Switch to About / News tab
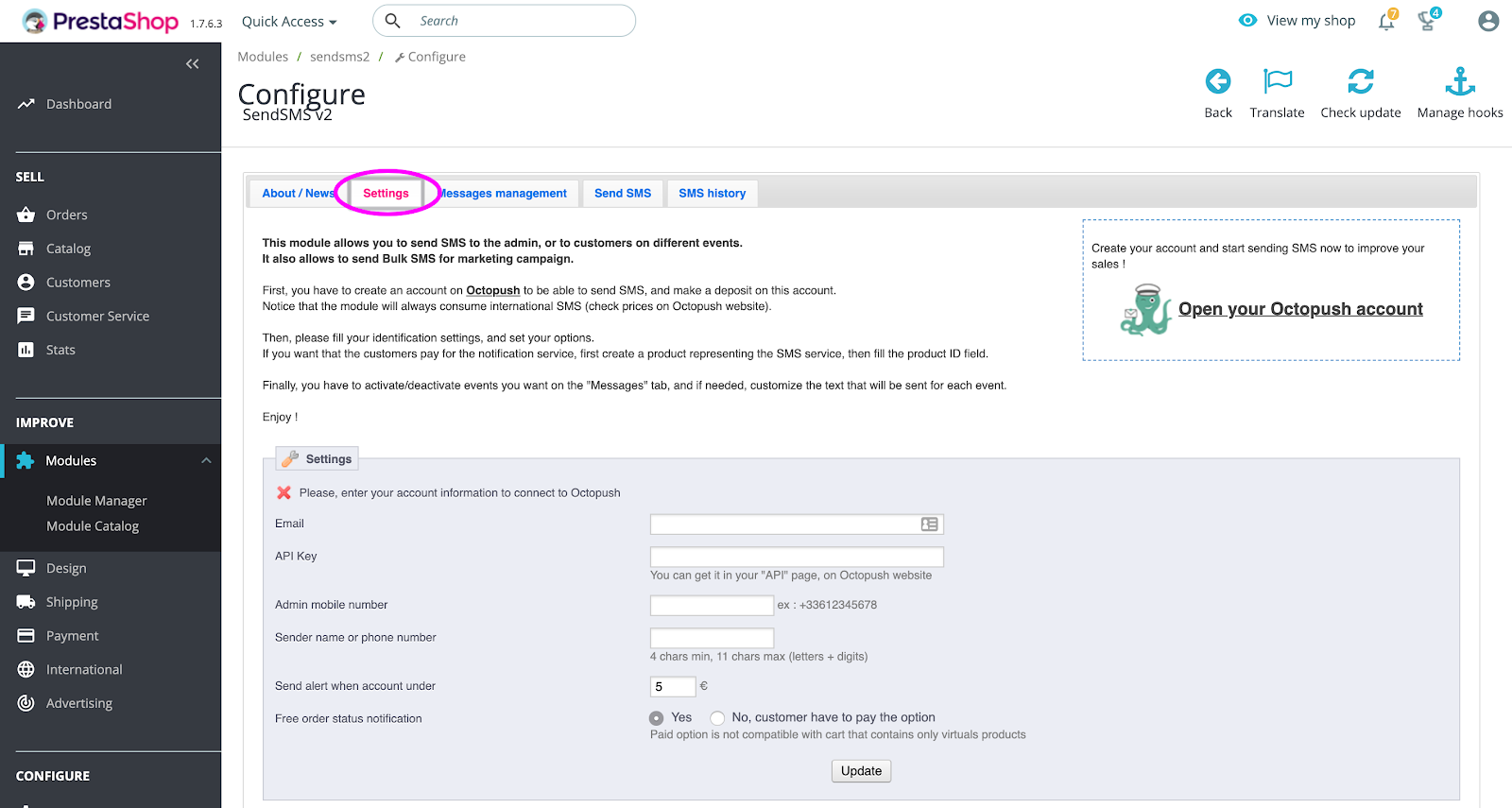Viewport: 1512px width, 808px height. (x=298, y=193)
